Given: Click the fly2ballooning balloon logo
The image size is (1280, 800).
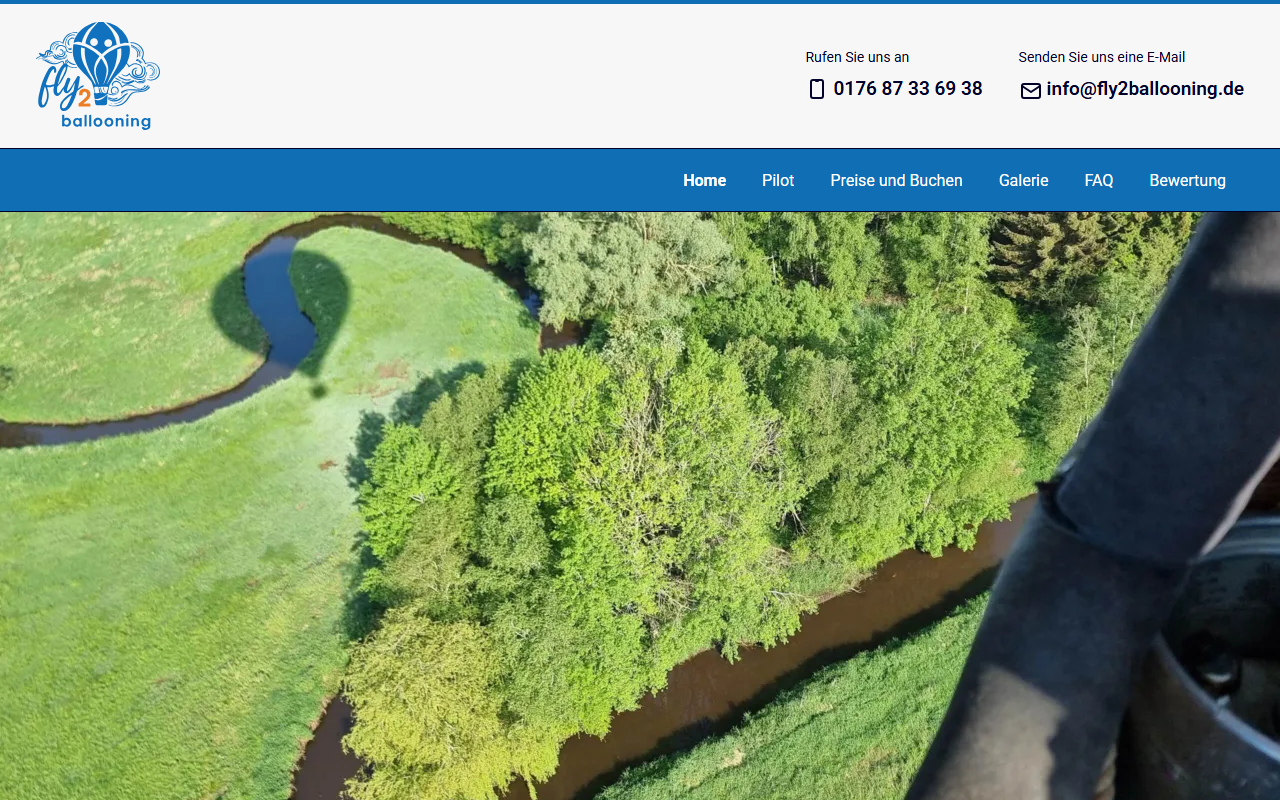Looking at the screenshot, I should tap(98, 76).
